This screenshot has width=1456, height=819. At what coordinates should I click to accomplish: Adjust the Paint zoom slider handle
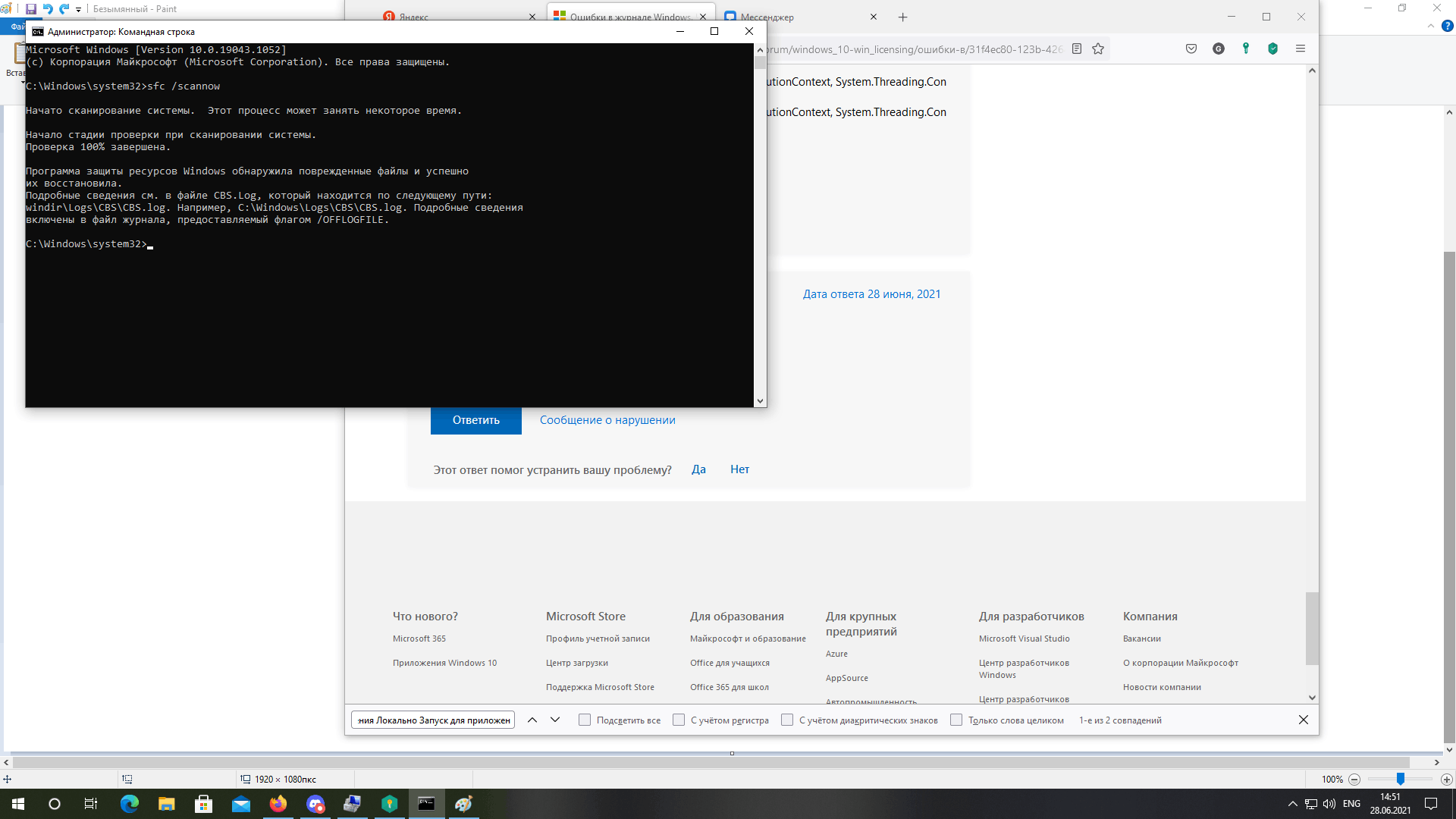click(x=1401, y=779)
